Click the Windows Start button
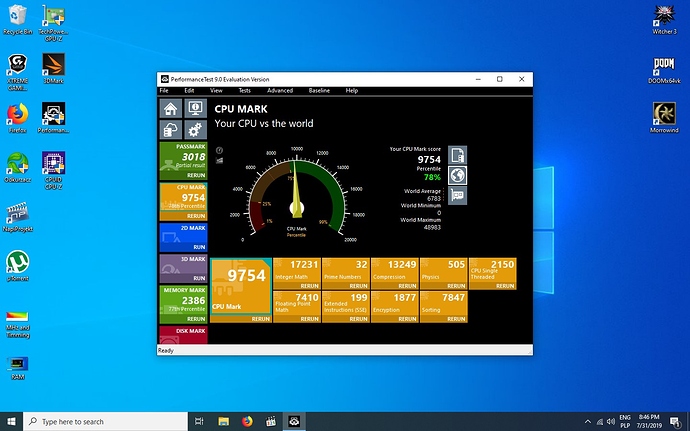Screen dimensions: 690x431 11,421
